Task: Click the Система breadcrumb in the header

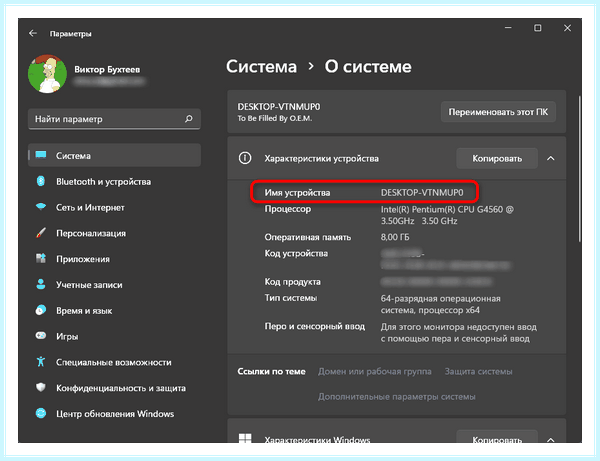Action: [261, 67]
